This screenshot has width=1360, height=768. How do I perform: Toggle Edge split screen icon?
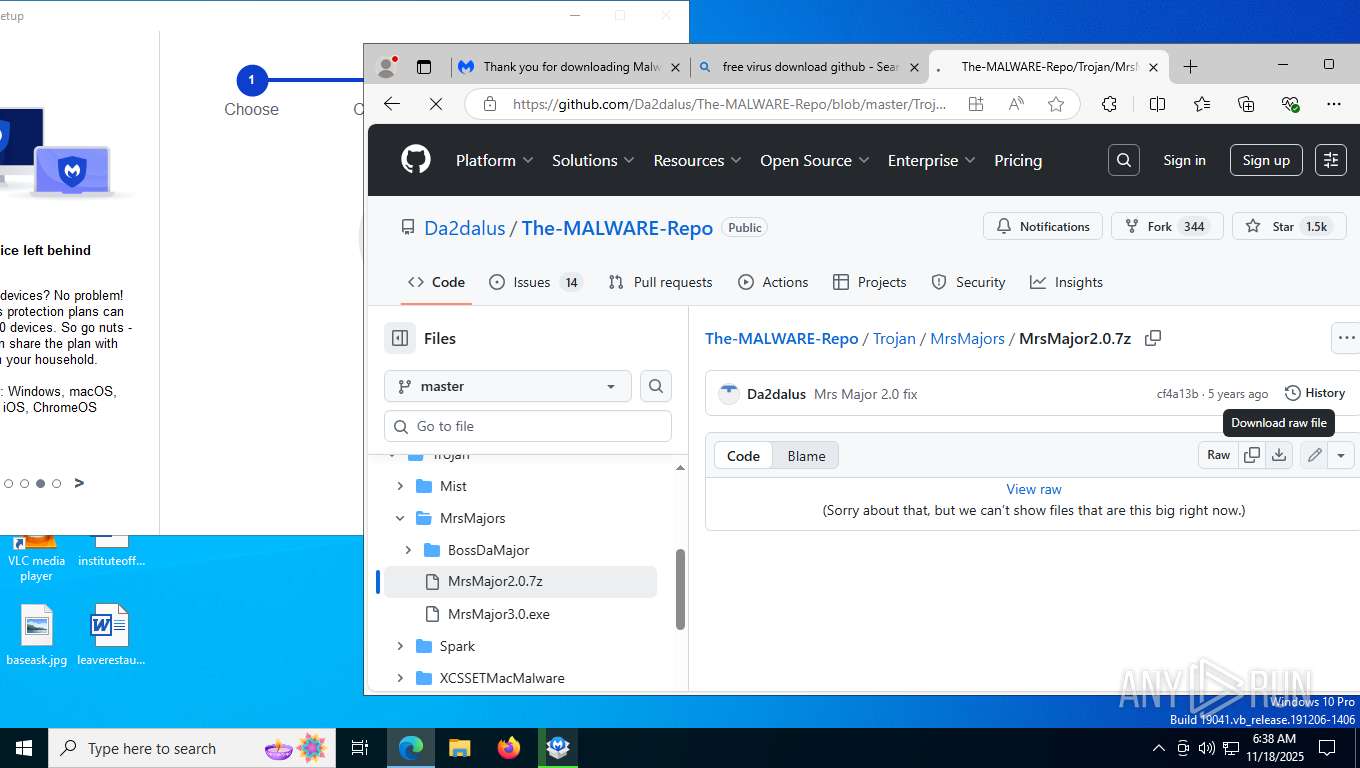point(1157,104)
